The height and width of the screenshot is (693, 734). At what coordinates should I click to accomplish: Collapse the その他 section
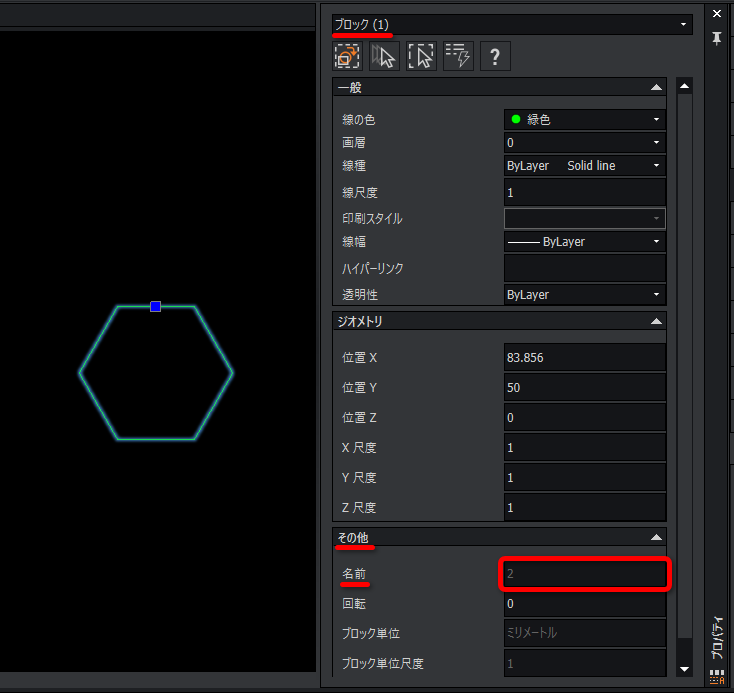[656, 537]
